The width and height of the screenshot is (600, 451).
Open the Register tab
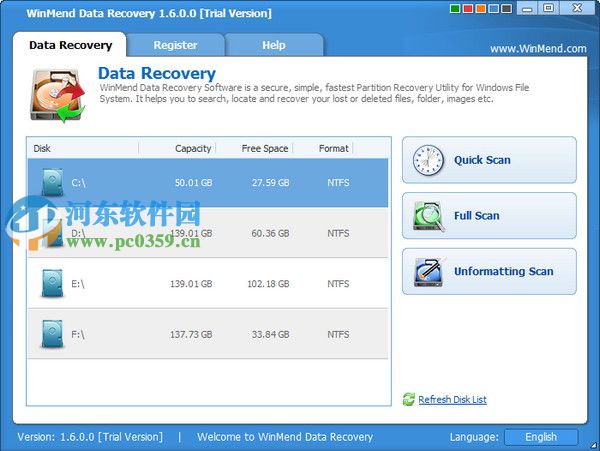[x=175, y=45]
